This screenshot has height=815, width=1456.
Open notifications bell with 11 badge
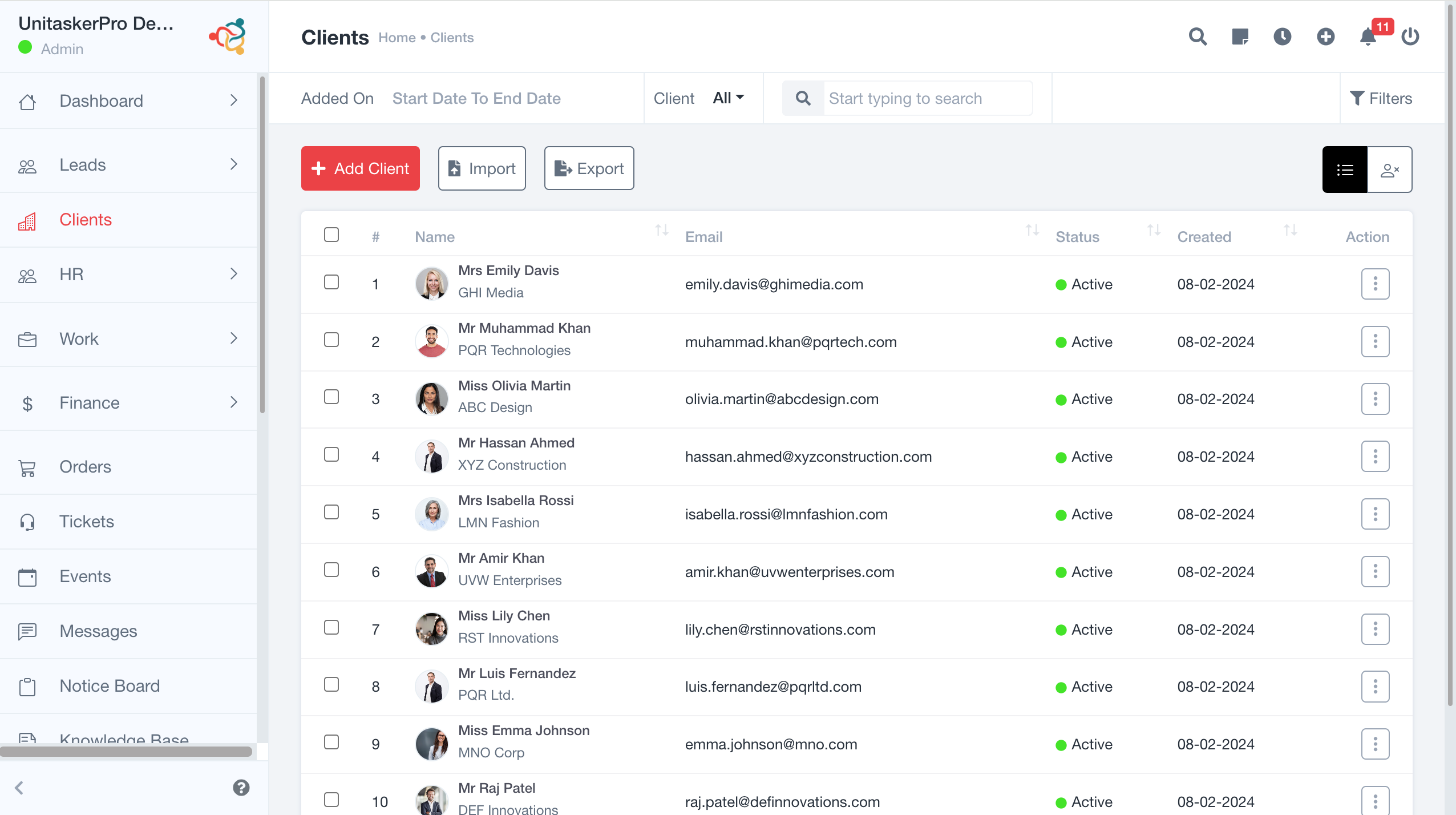(1368, 37)
